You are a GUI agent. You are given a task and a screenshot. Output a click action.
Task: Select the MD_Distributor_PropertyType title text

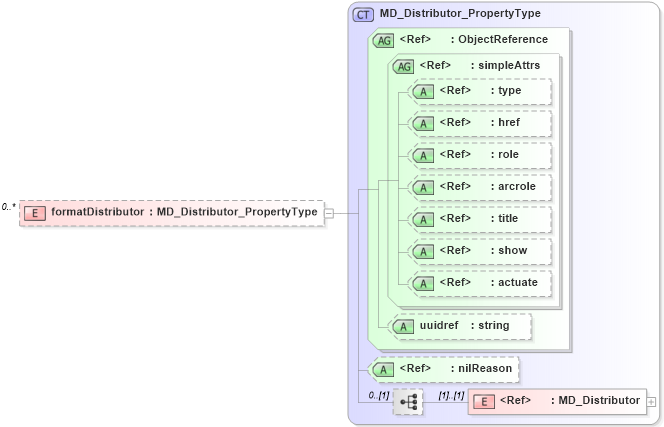(x=460, y=13)
